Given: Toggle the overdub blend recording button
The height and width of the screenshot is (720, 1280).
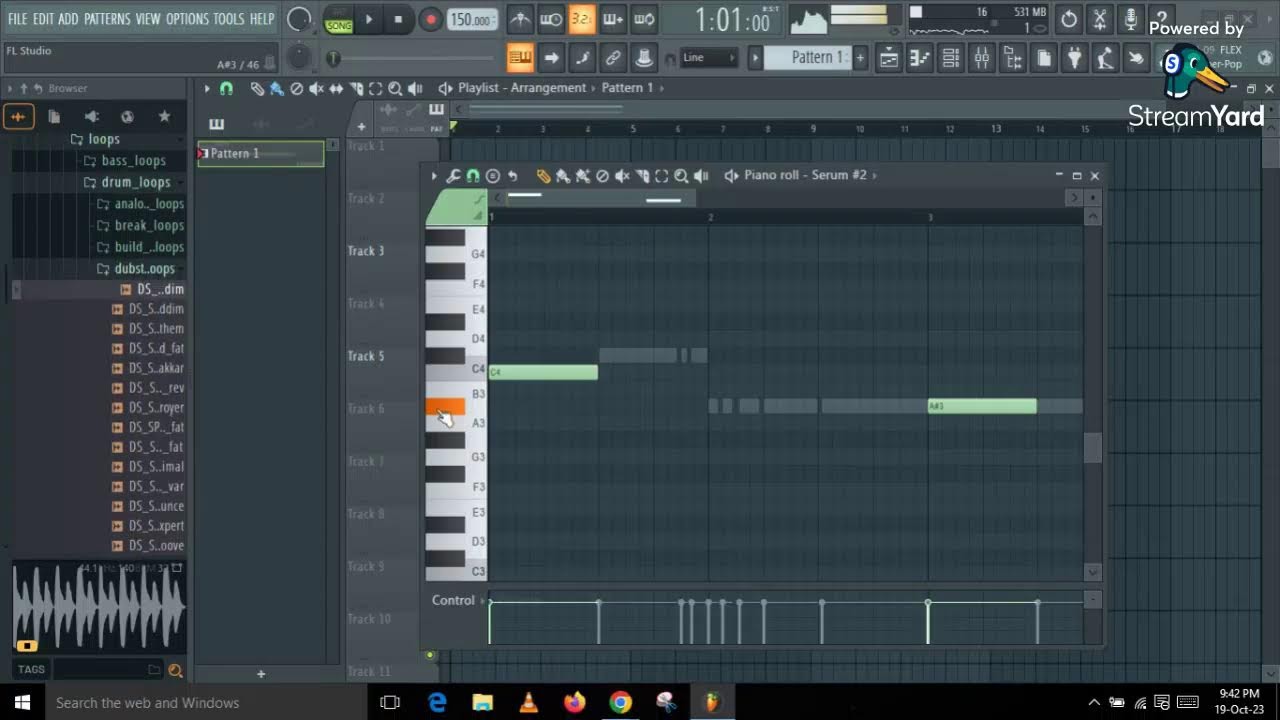Looking at the screenshot, I should pos(613,19).
